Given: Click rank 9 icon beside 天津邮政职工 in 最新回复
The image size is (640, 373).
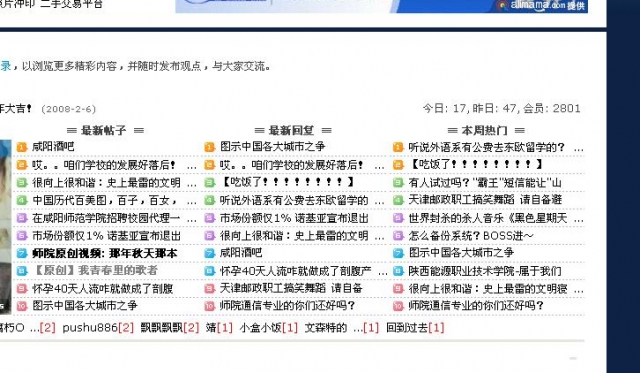Looking at the screenshot, I should pyautogui.click(x=209, y=289).
